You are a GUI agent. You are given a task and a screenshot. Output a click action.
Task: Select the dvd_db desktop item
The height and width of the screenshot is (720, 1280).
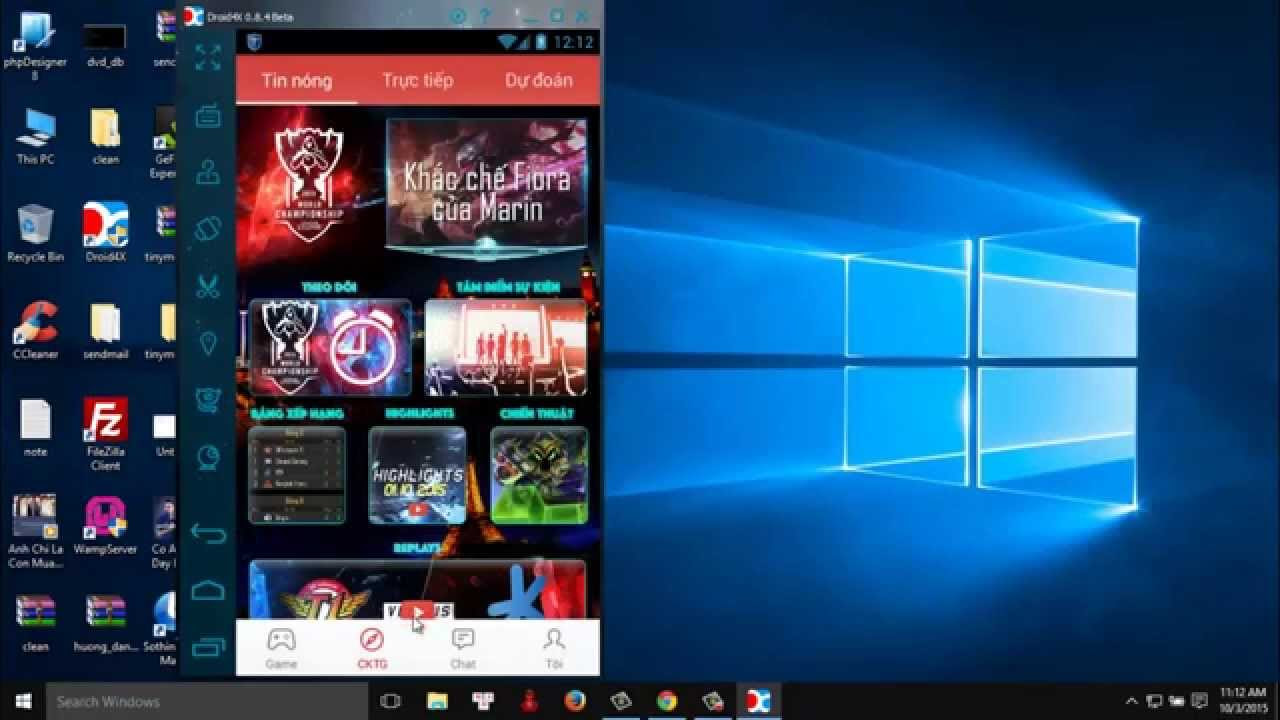[105, 46]
